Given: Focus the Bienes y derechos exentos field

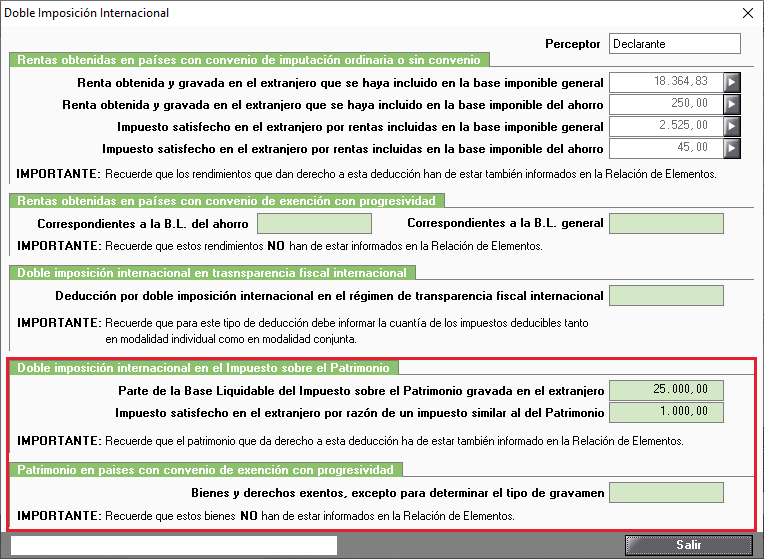Looking at the screenshot, I should pos(666,492).
